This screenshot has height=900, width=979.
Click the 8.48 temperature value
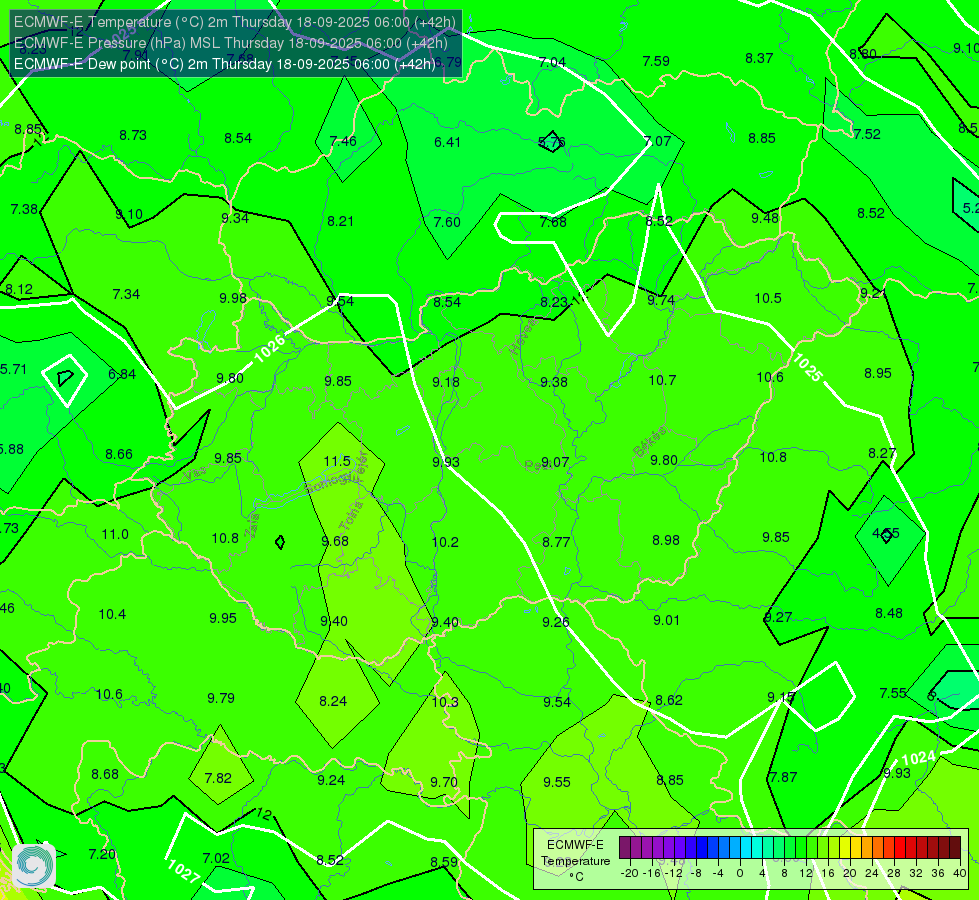point(888,613)
